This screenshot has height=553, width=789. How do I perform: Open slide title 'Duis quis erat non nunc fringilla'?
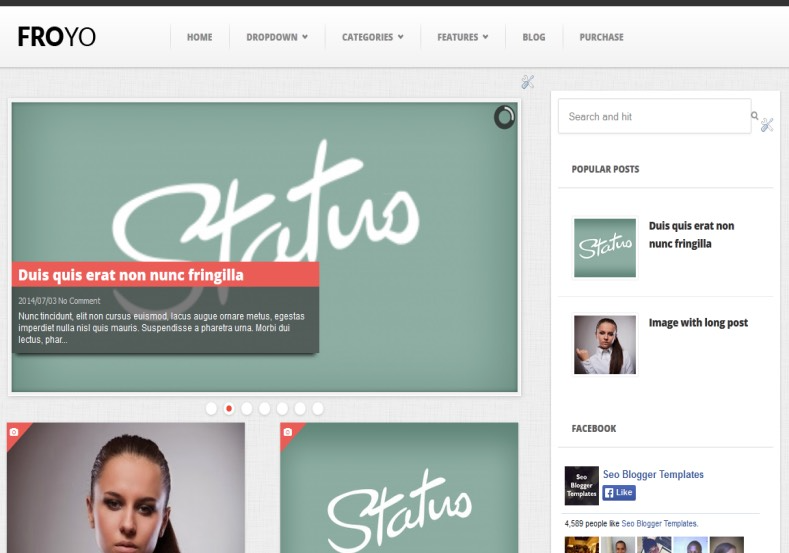(x=131, y=275)
